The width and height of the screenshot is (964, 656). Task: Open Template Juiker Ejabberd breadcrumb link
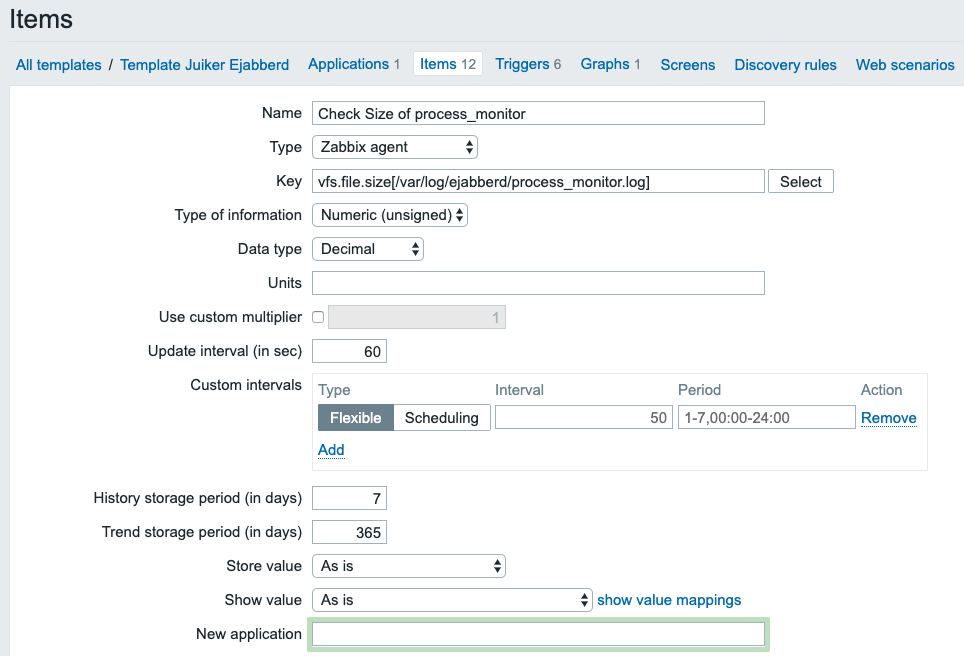coord(204,65)
